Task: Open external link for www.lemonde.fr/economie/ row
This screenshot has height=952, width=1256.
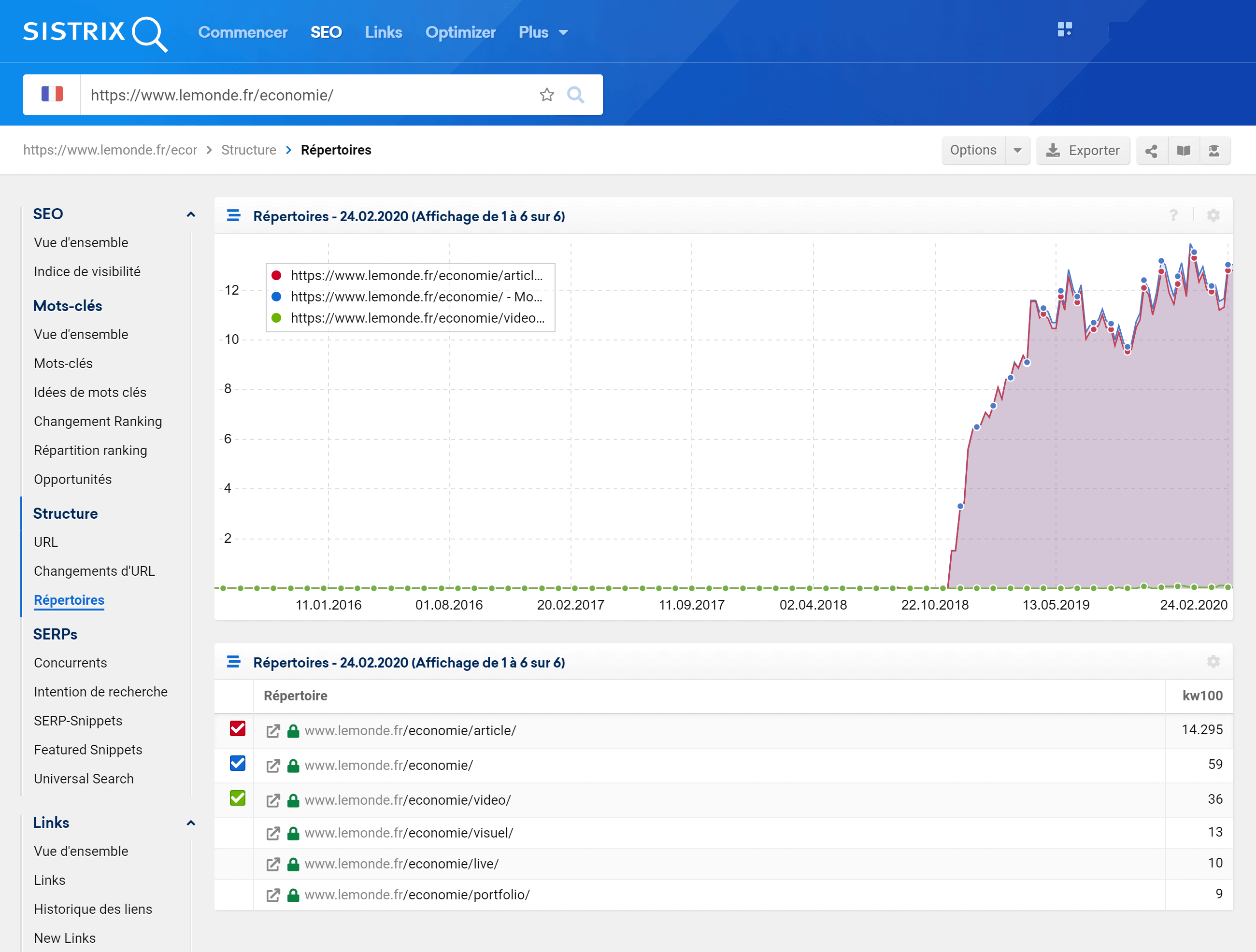Action: point(273,766)
